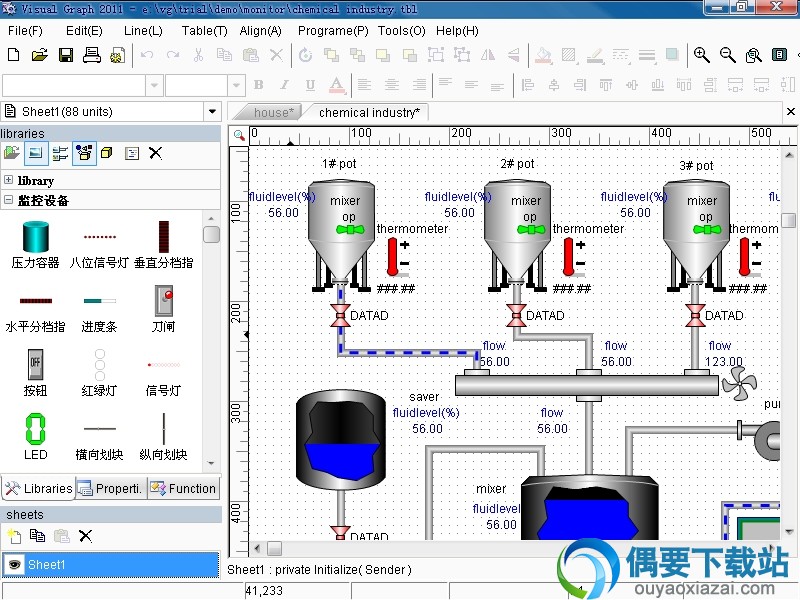Toggle Sheet1 visibility eye icon
This screenshot has height=600, width=800.
point(14,565)
